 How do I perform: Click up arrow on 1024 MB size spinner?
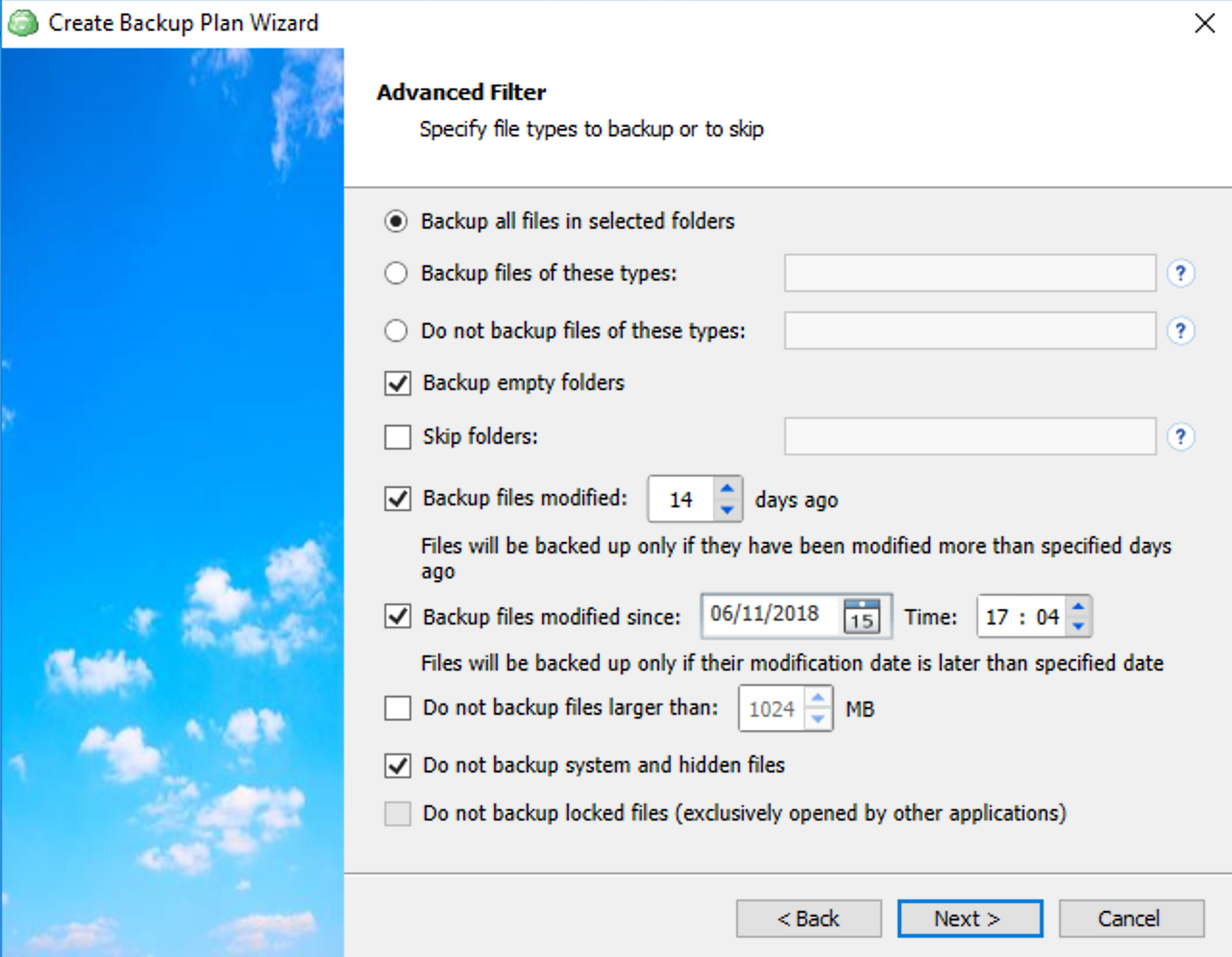tap(818, 698)
